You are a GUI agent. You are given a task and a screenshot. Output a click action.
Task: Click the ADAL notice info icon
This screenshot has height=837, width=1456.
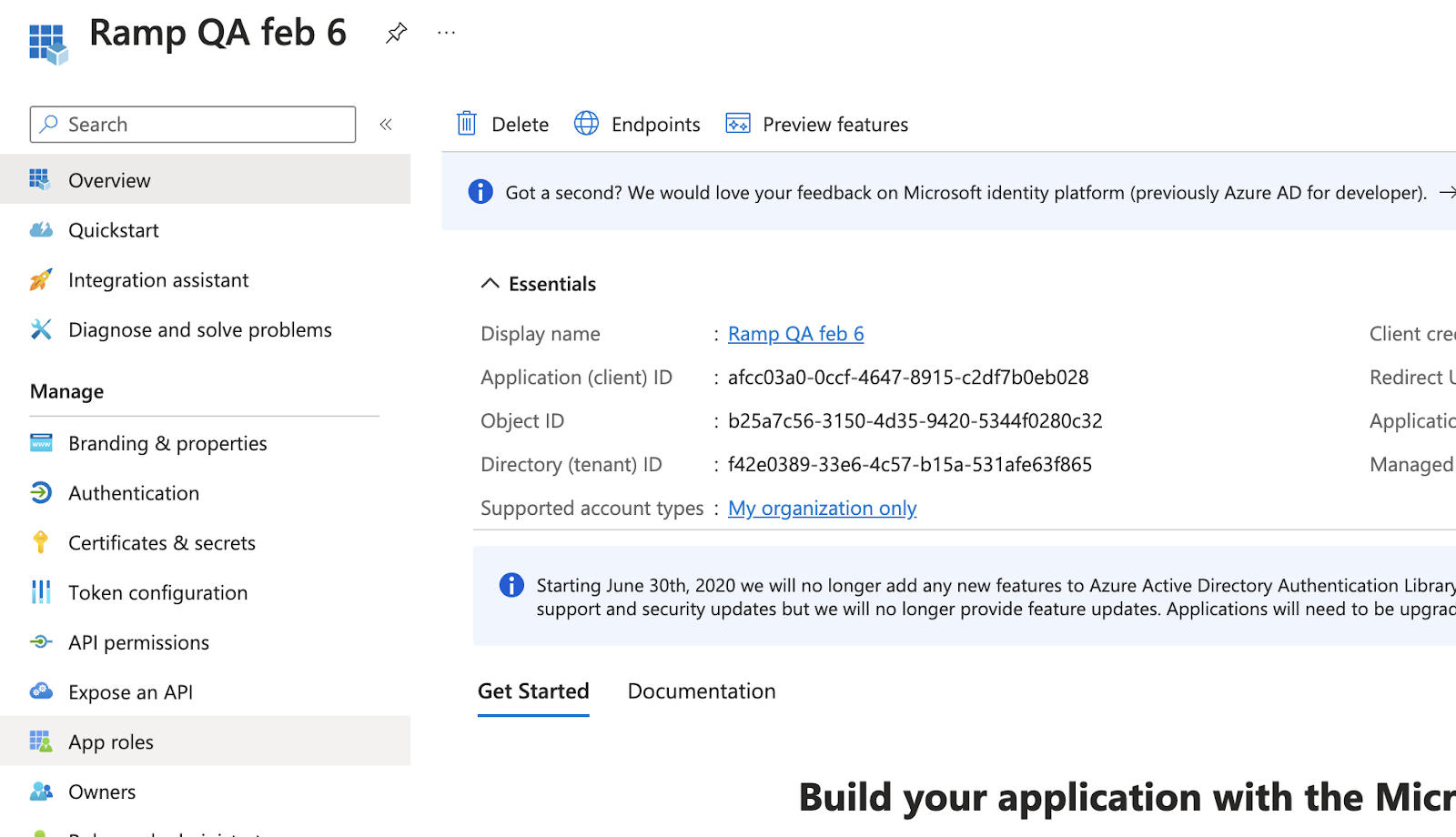coord(511,585)
